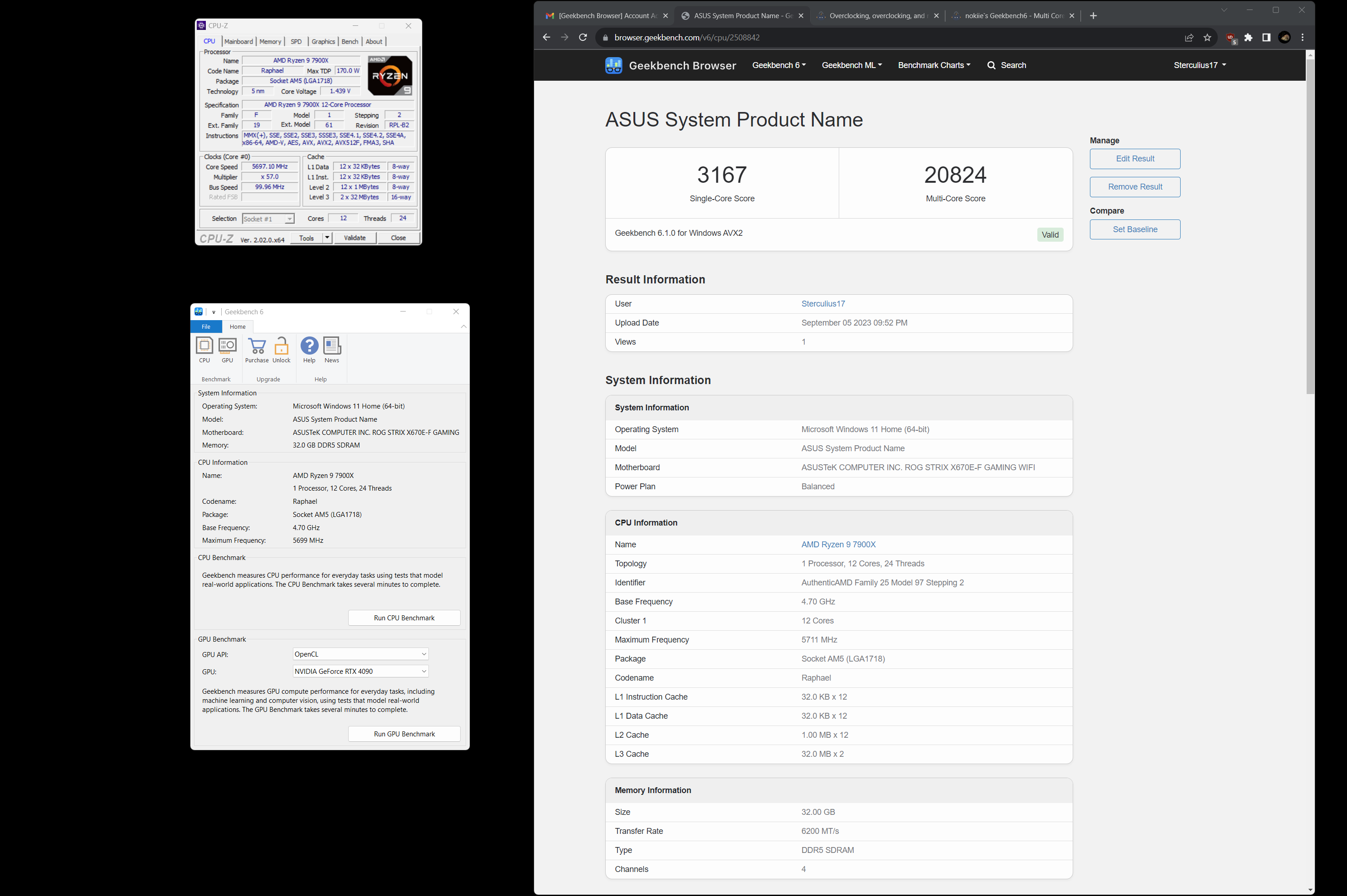Open the About tab in CPU-Z
The image size is (1347, 896).
point(374,41)
